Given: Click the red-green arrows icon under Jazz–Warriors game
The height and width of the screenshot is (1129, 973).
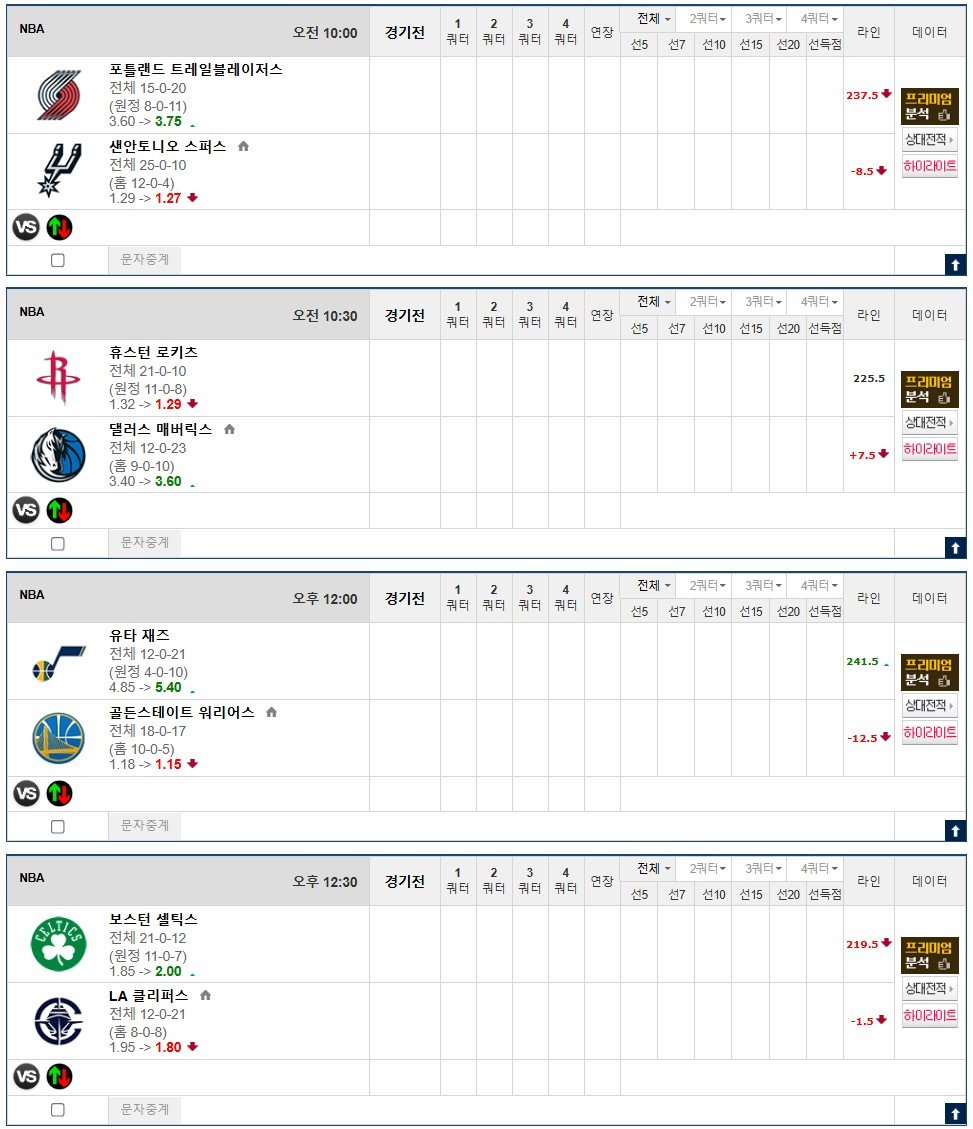Looking at the screenshot, I should pyautogui.click(x=60, y=794).
